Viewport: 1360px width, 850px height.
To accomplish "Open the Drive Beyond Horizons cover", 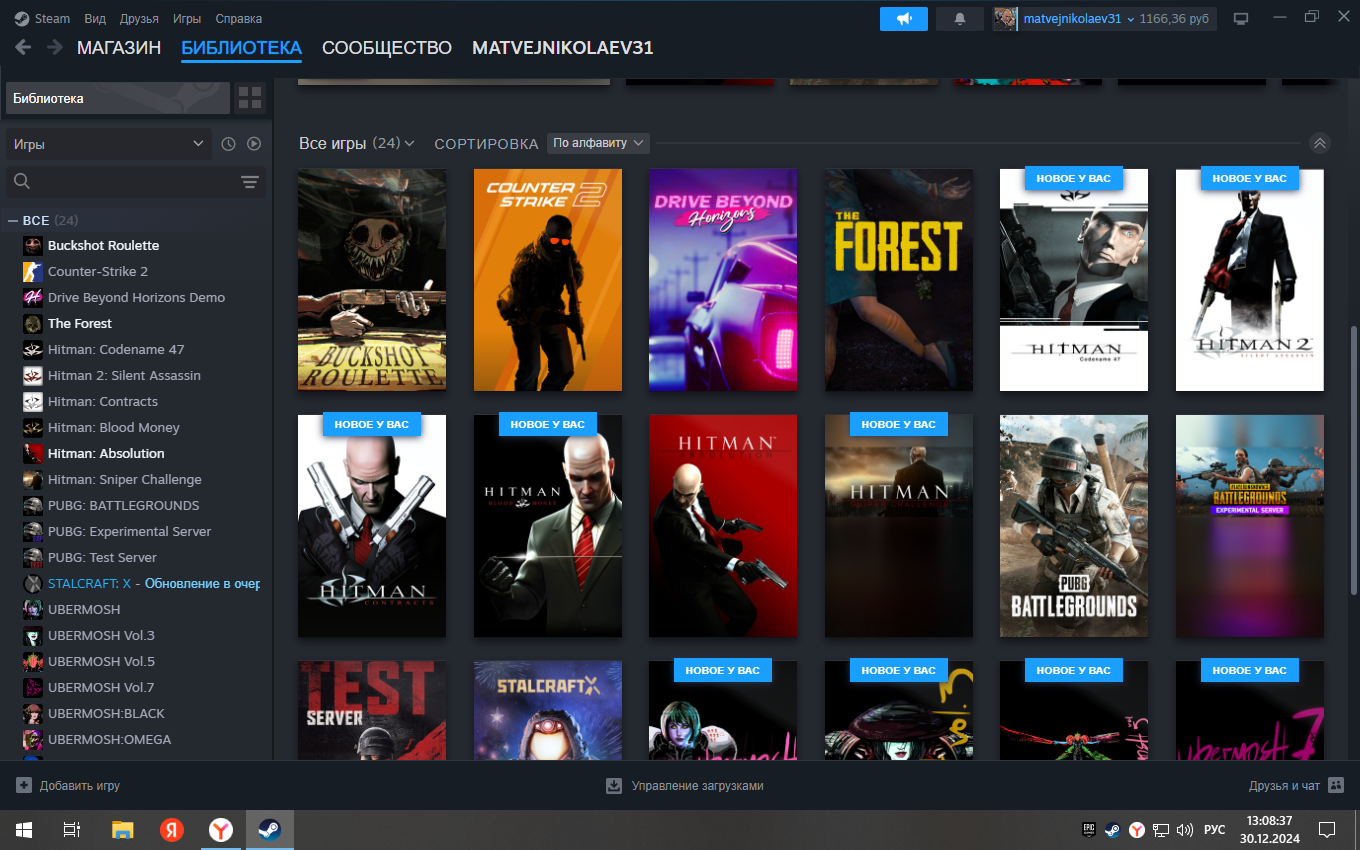I will tap(723, 280).
